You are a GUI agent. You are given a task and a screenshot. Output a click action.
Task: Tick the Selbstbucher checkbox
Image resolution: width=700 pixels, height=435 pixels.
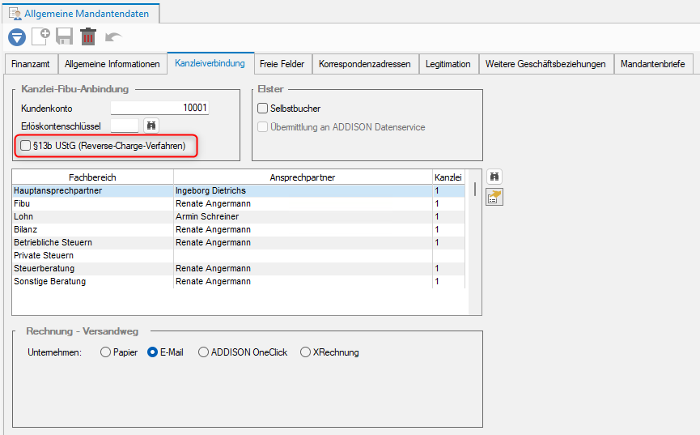click(262, 108)
